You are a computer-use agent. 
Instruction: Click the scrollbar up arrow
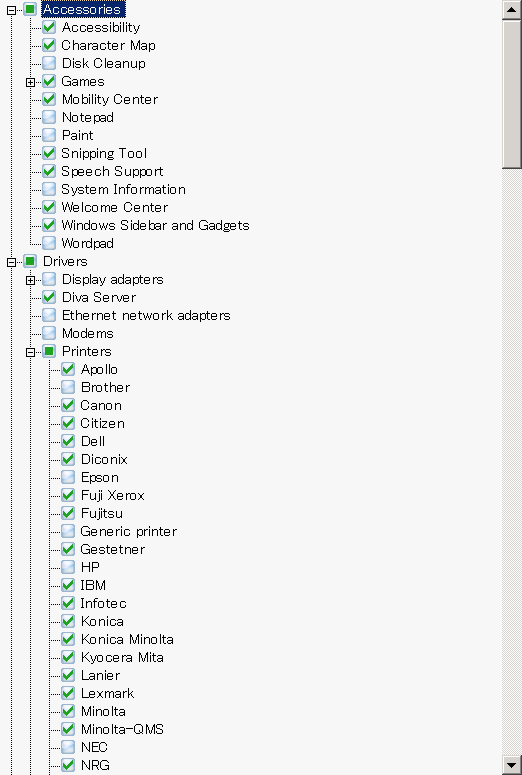(512, 10)
